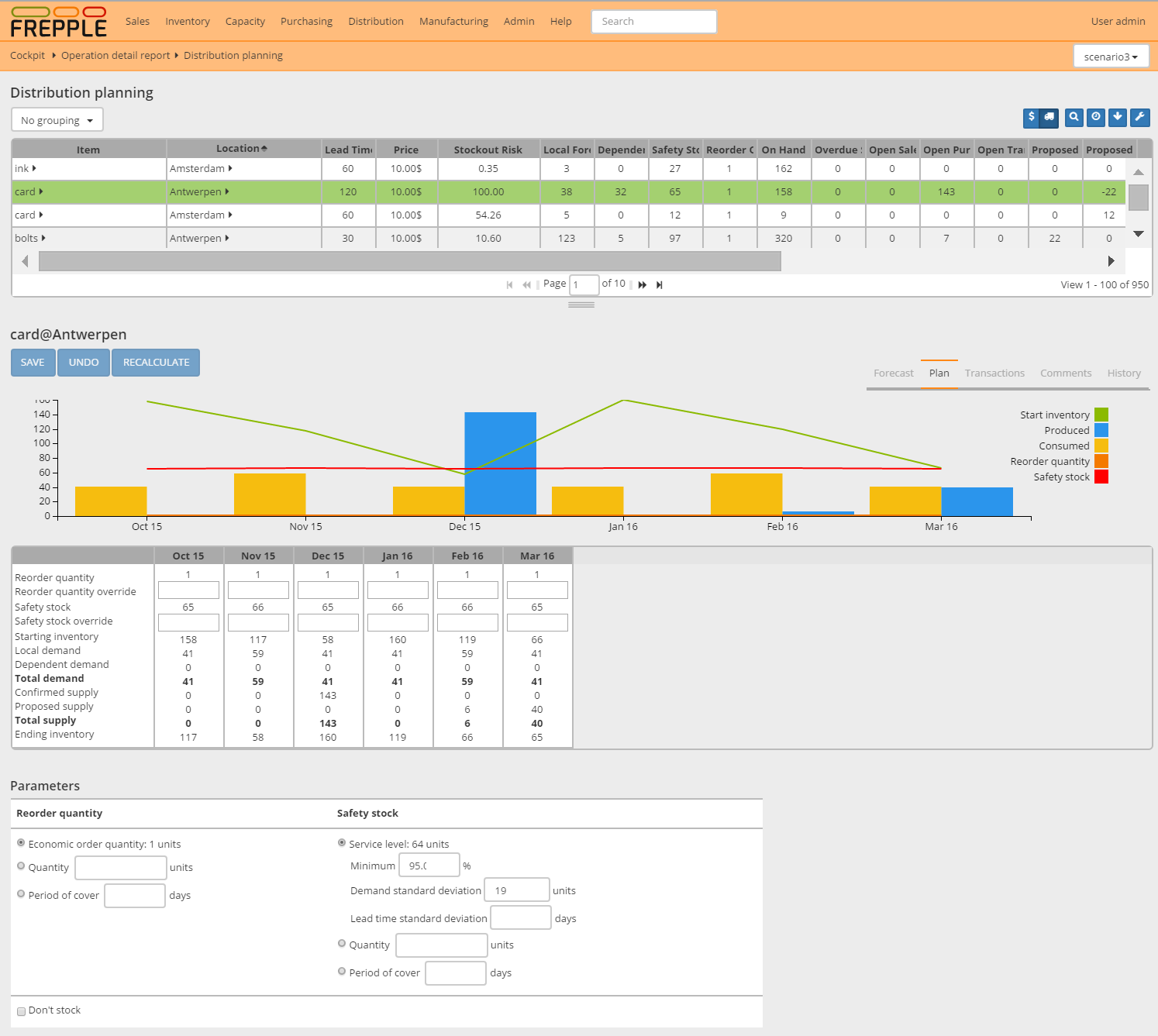The image size is (1158, 1036).
Task: Open the scenario3 selector dropdown
Action: pyautogui.click(x=1111, y=57)
